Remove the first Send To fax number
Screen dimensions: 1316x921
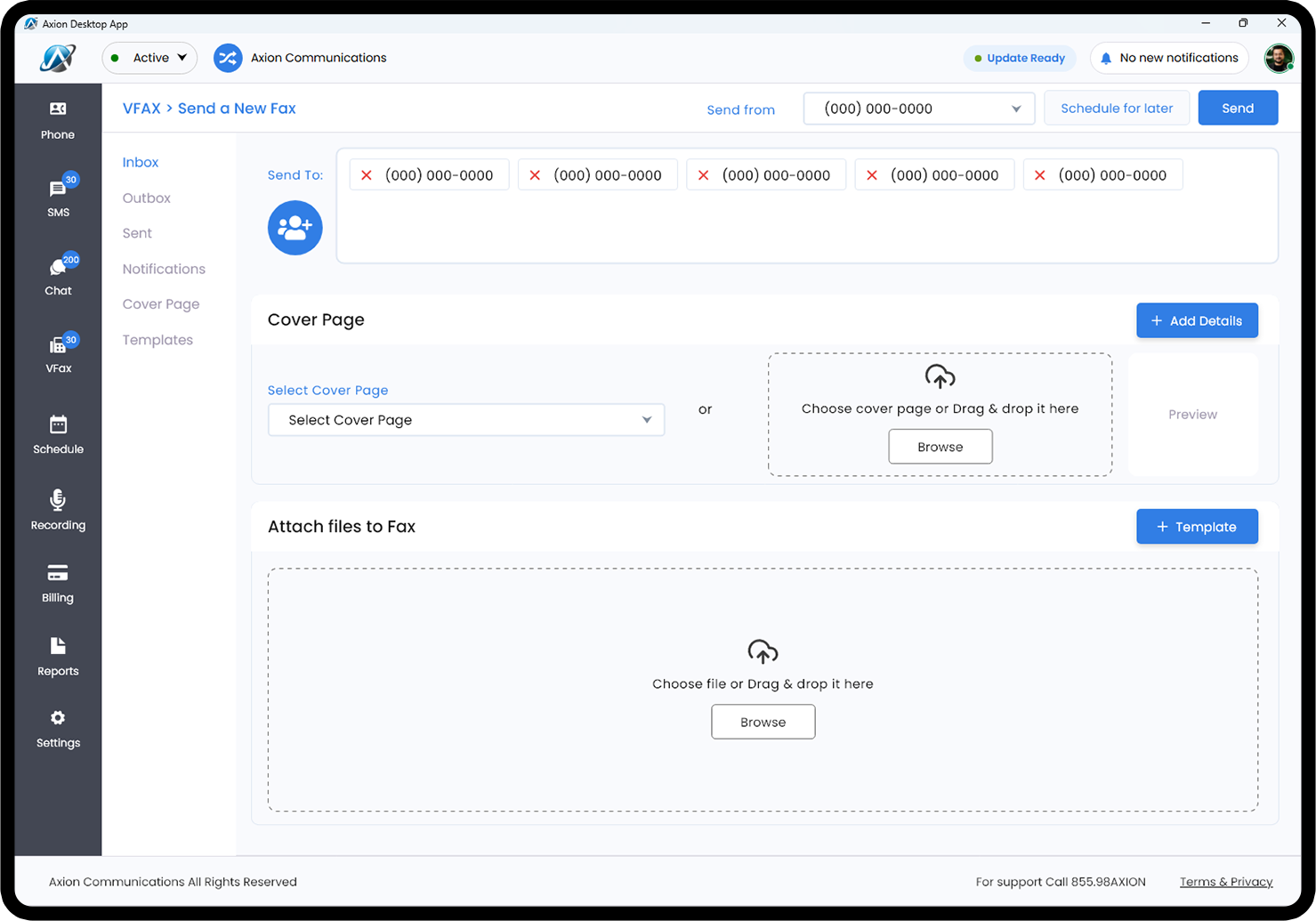367,175
